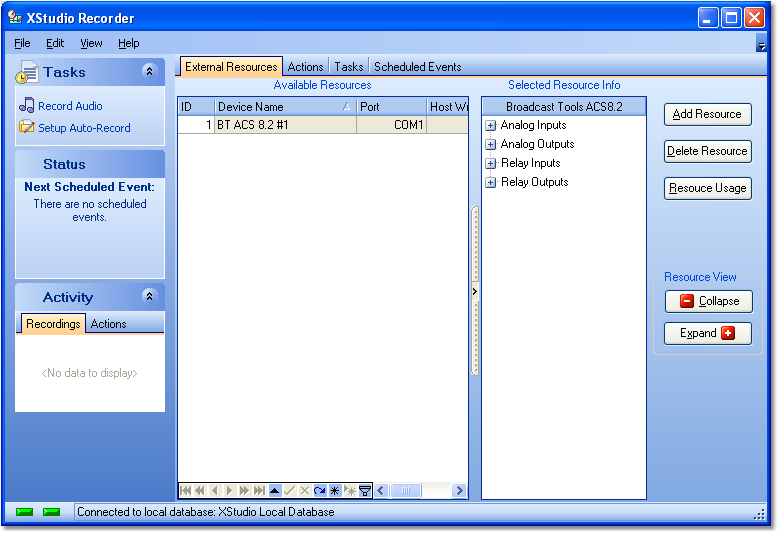The width and height of the screenshot is (778, 533).
Task: Switch to the main Actions tab
Action: [x=306, y=67]
